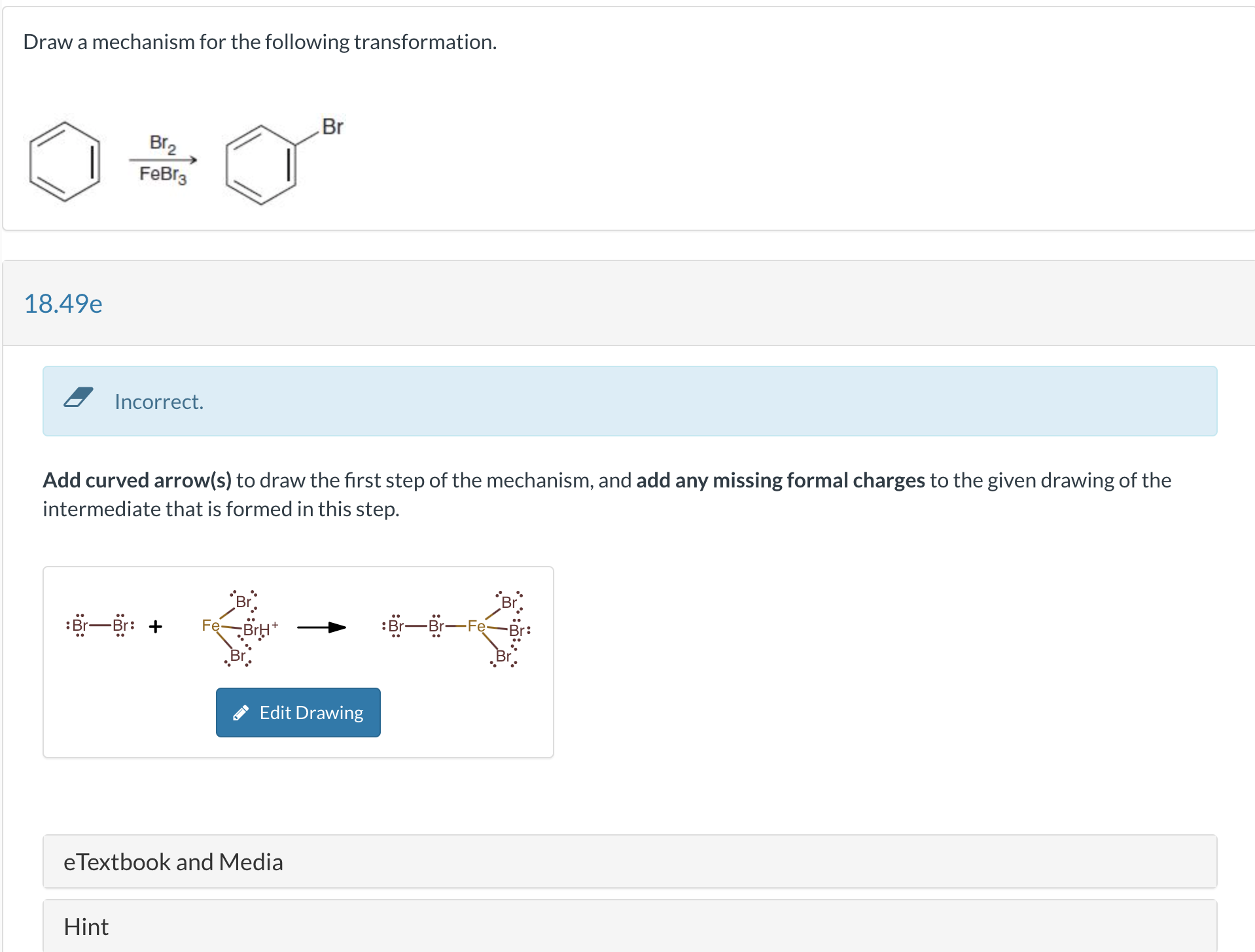Click the benzene ring in the problem scheme
Viewport: 1255px width, 952px height.
[65, 162]
